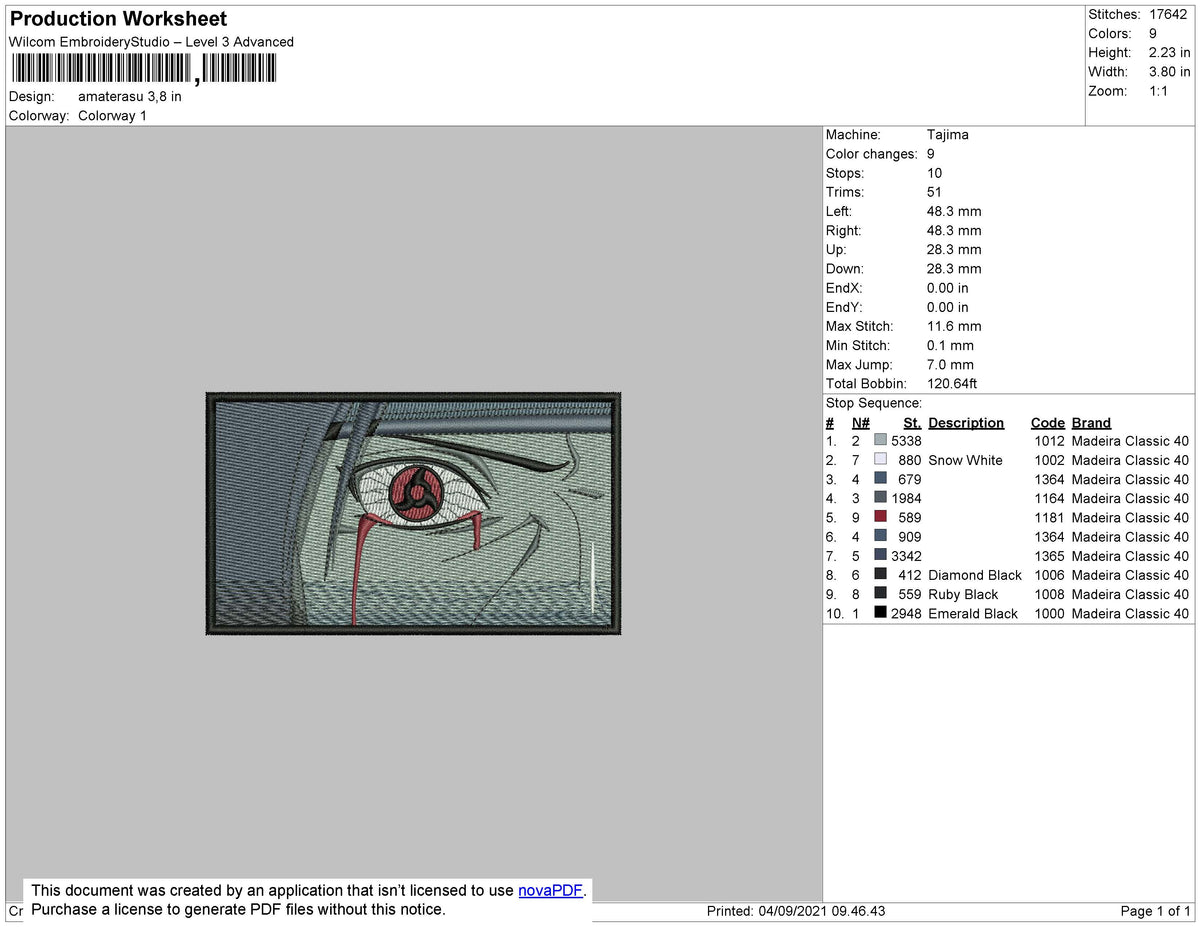Image resolution: width=1200 pixels, height=927 pixels.
Task: Click the printed timestamp "04/09/2021 09.46.43"
Action: pyautogui.click(x=822, y=911)
